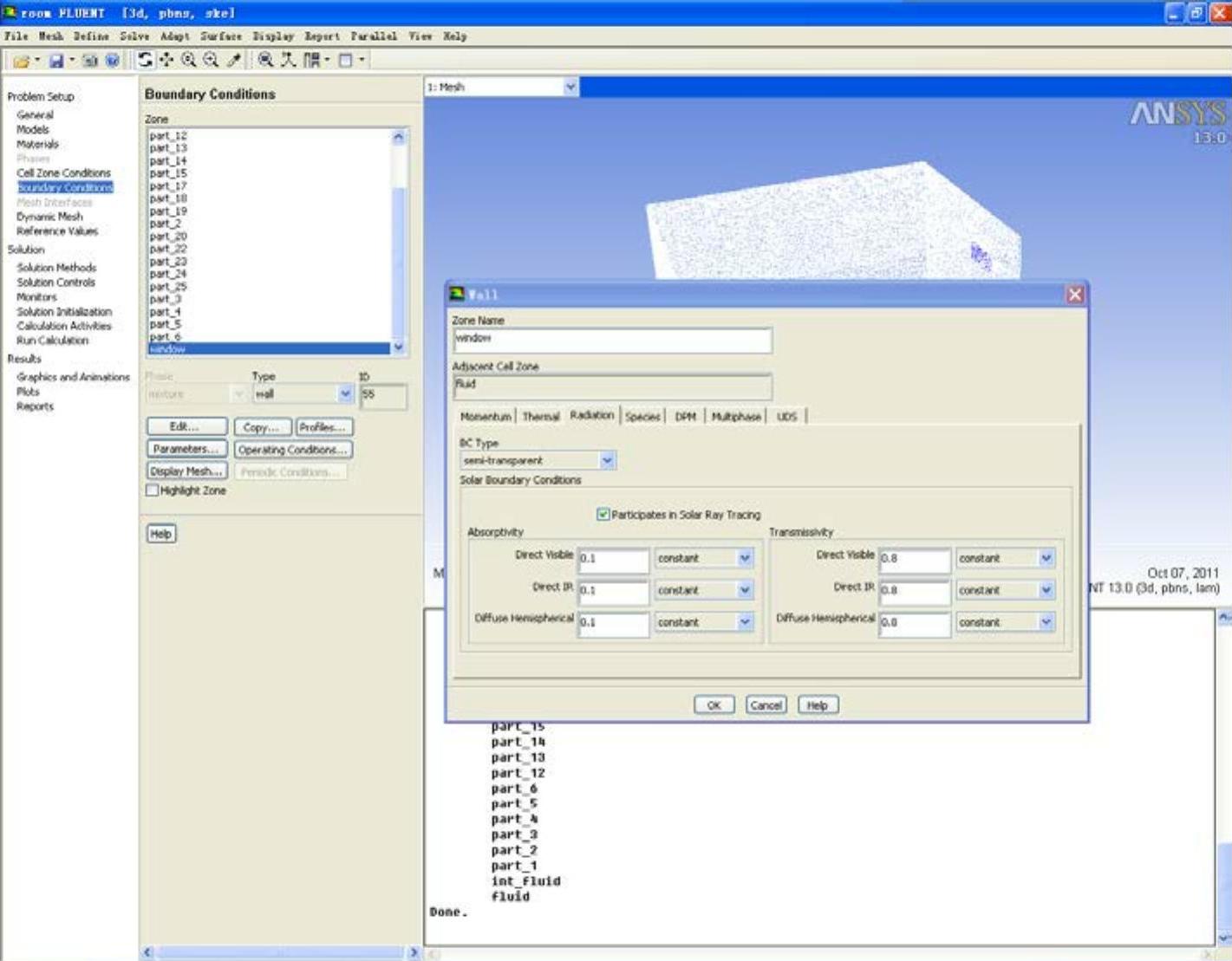The width and height of the screenshot is (1232, 961).
Task: Click the open file folder icon
Action: point(21,61)
